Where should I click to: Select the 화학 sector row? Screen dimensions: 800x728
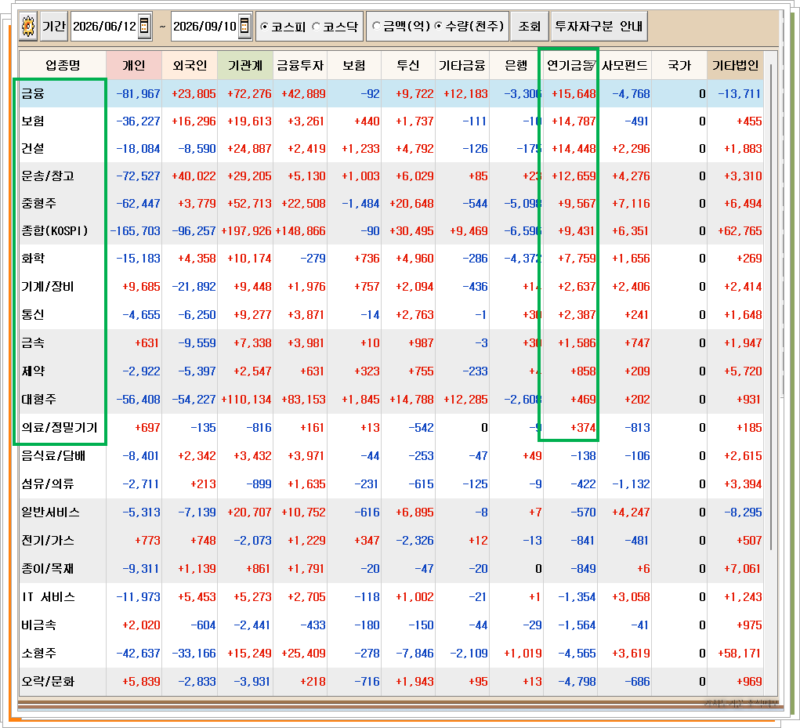[x=391, y=258]
